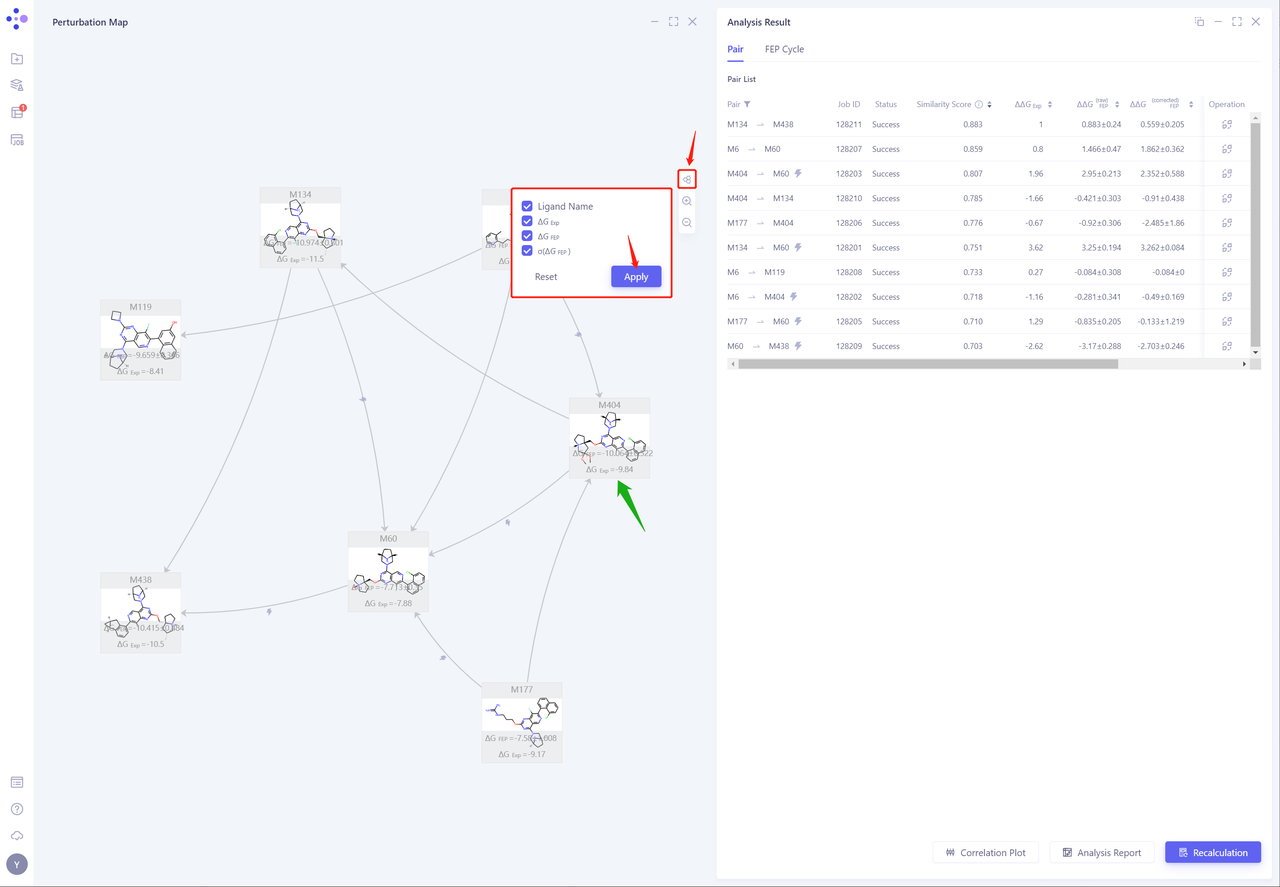Screen dimensions: 1280x887
Task: Open the help icon near the sidebar bottom
Action: [16, 808]
